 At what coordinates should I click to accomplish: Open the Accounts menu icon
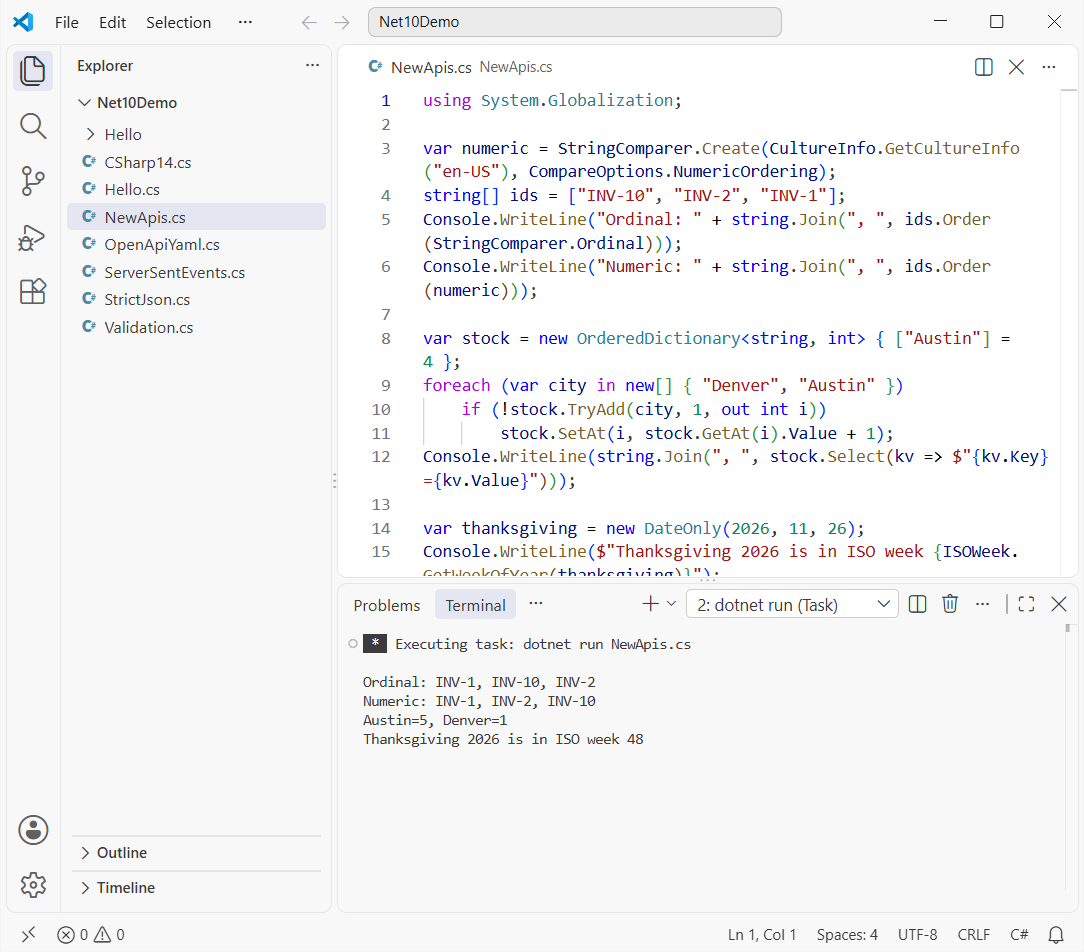[32, 830]
